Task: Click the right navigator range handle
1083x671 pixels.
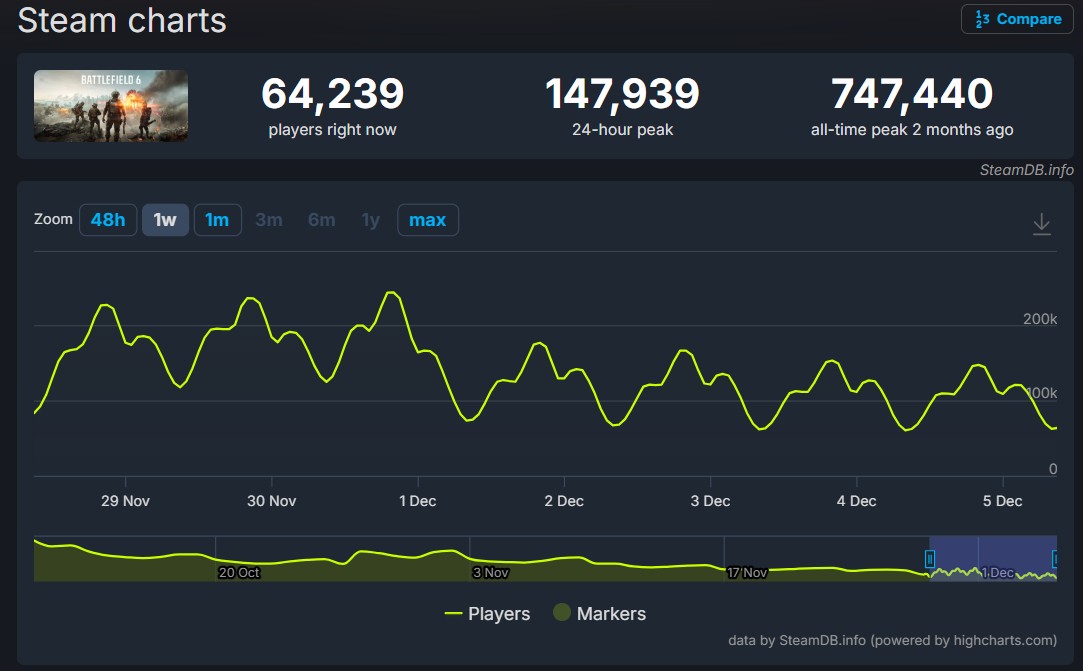Action: tap(1056, 558)
